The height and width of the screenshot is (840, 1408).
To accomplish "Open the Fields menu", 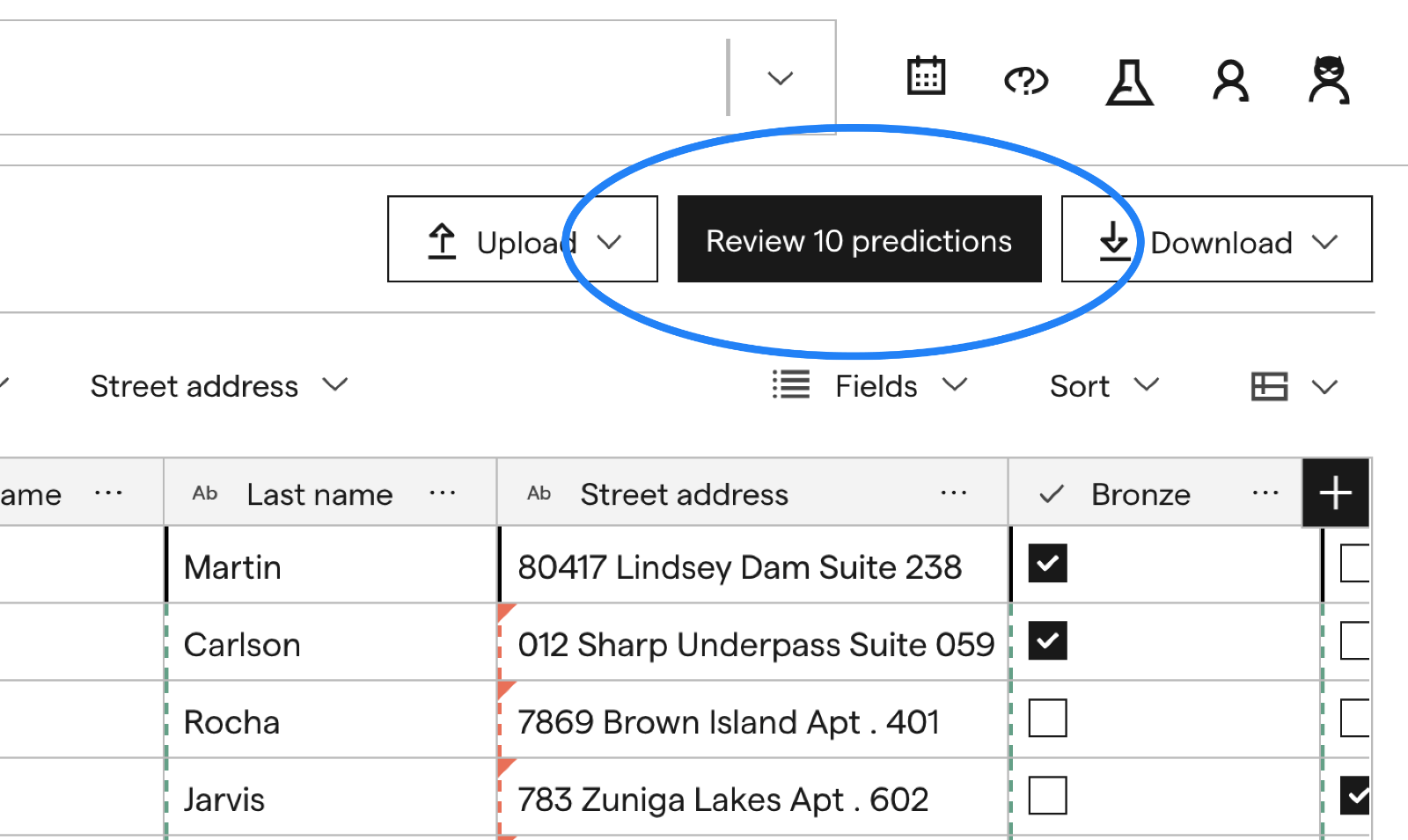I will [x=870, y=386].
